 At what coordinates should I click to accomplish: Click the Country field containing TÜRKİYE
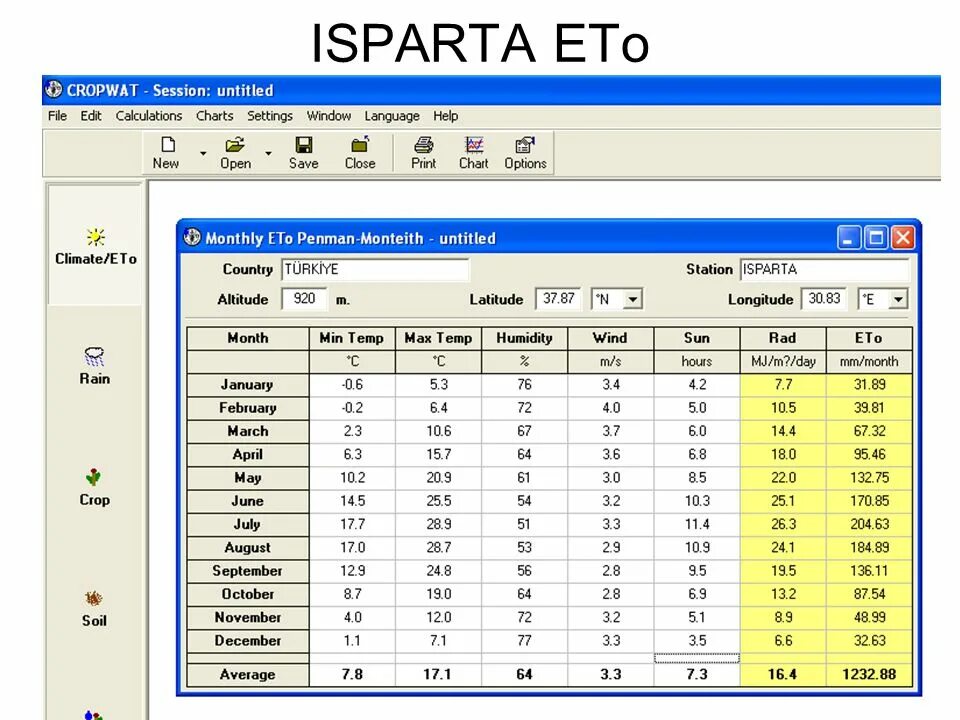375,269
